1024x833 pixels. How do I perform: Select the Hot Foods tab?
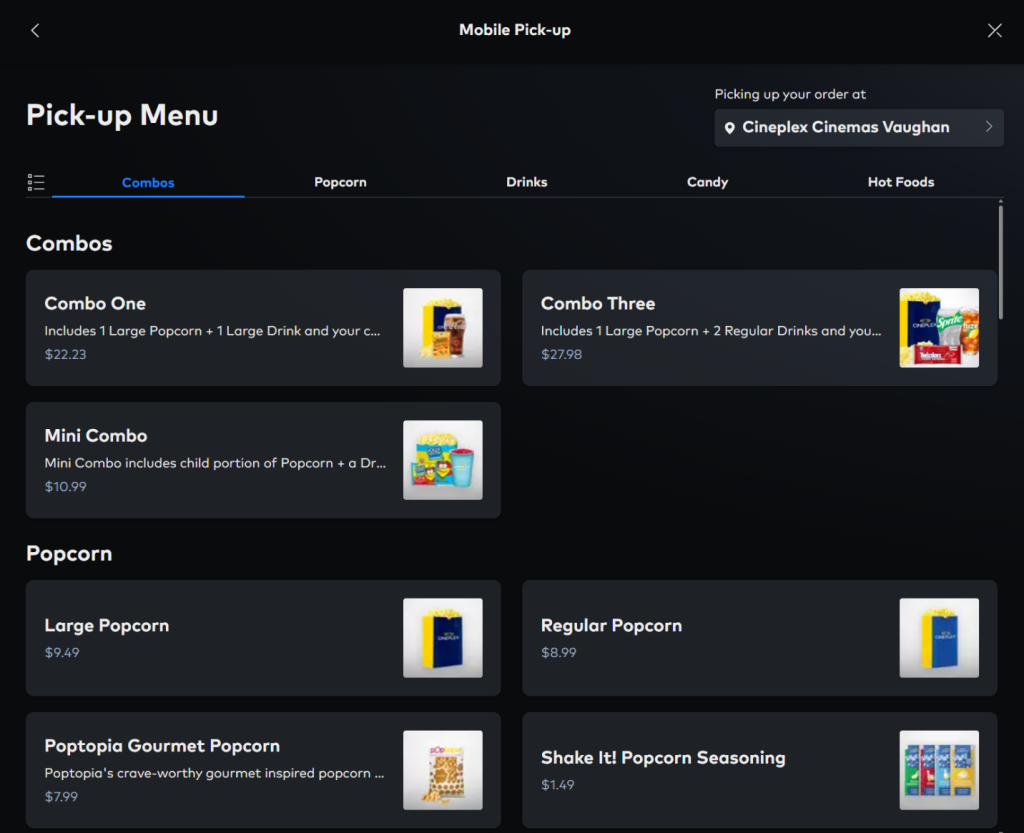pyautogui.click(x=900, y=182)
